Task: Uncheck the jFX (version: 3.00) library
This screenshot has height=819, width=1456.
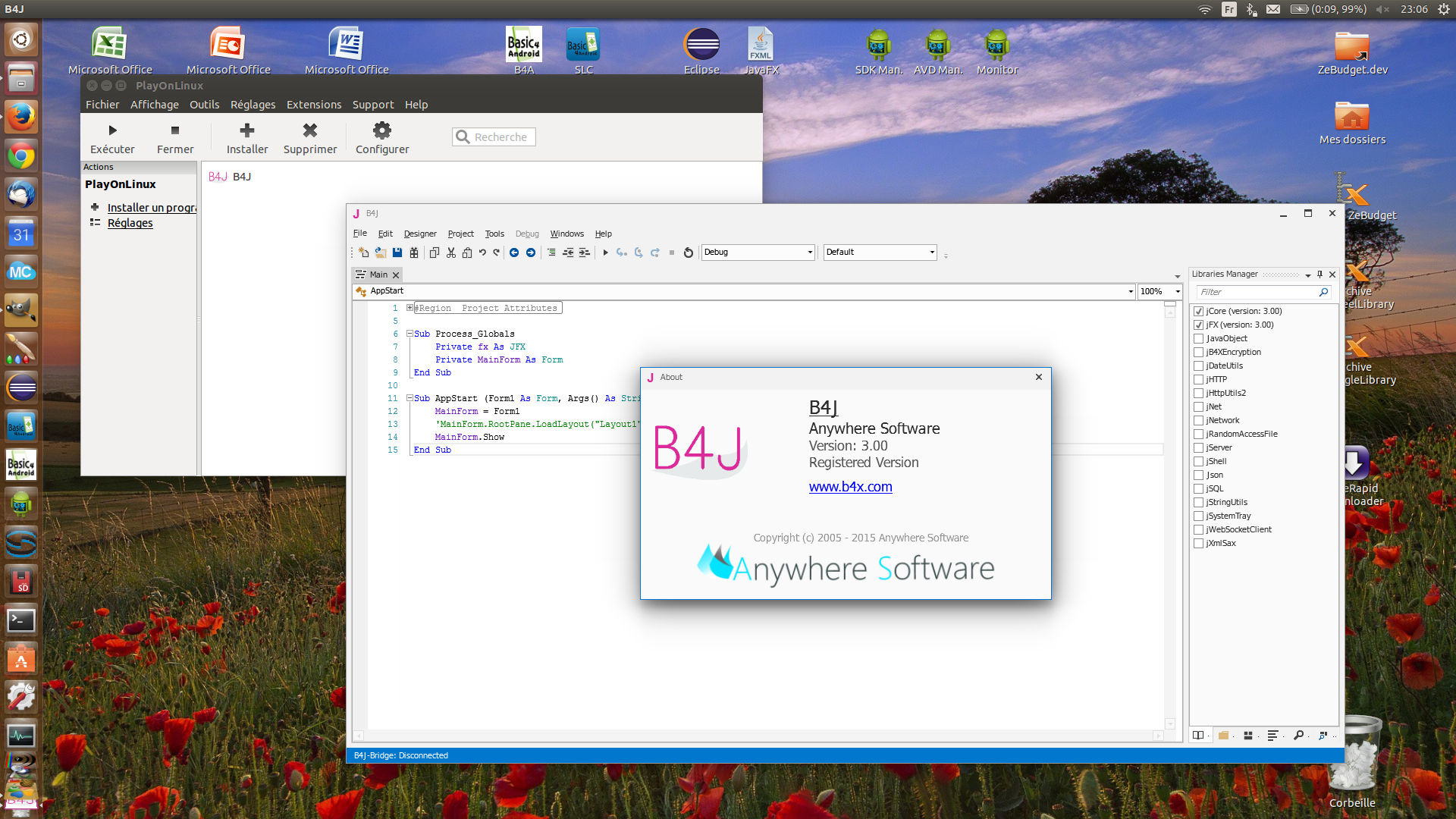Action: pyautogui.click(x=1198, y=325)
